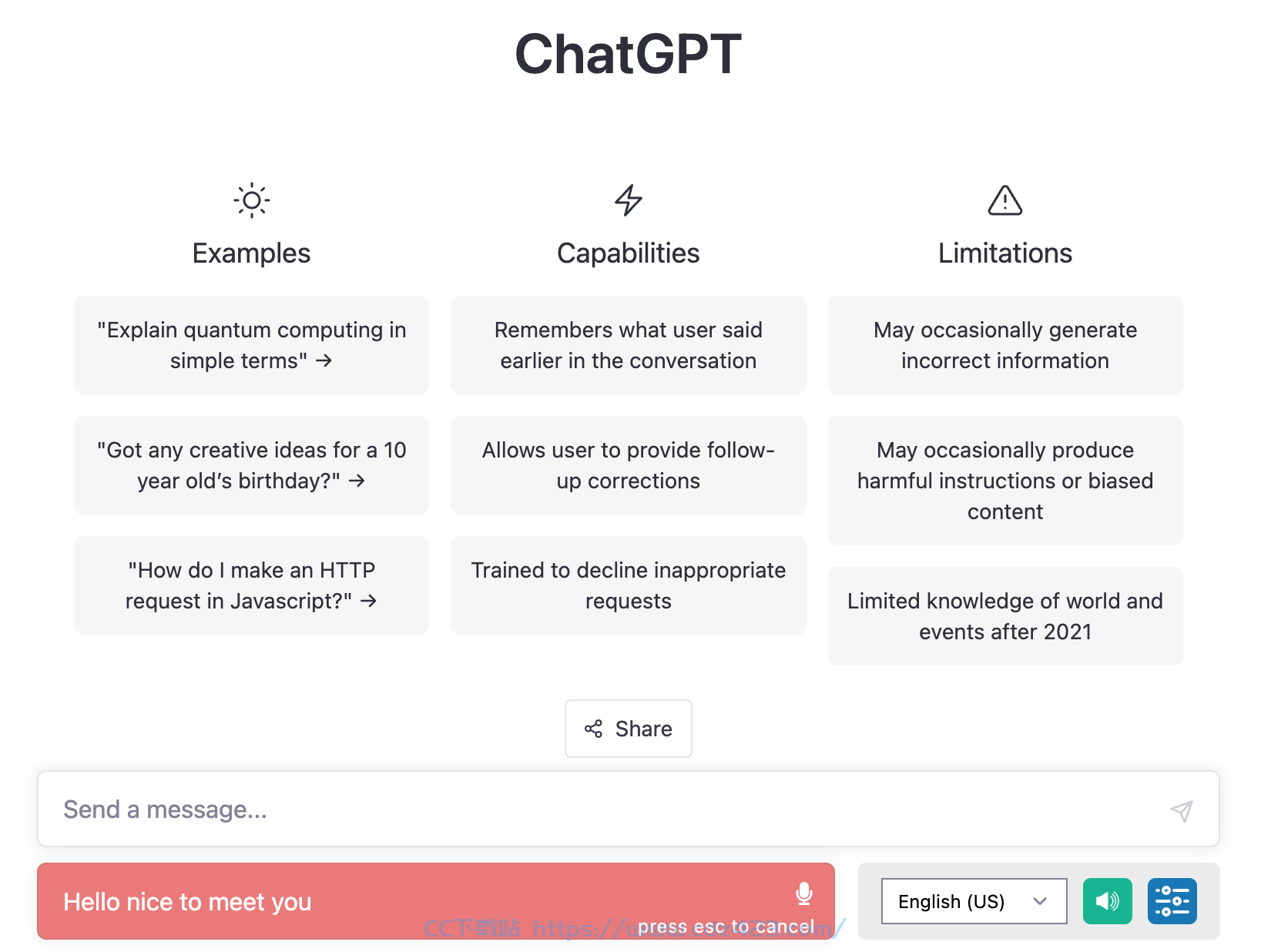
Task: Expand language list via chevron arrow
Action: (x=1040, y=901)
